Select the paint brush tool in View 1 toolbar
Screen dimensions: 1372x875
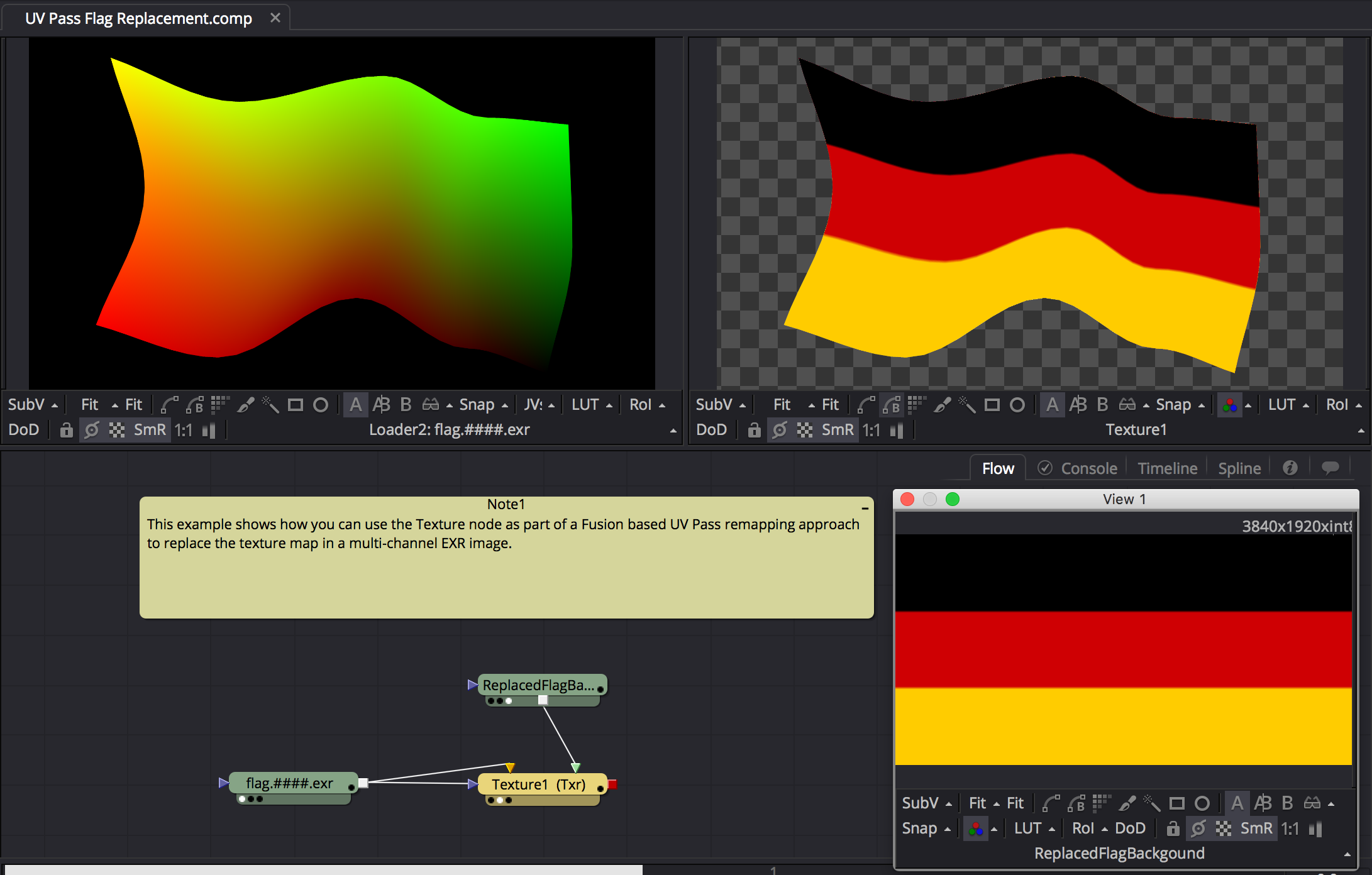point(1127,803)
